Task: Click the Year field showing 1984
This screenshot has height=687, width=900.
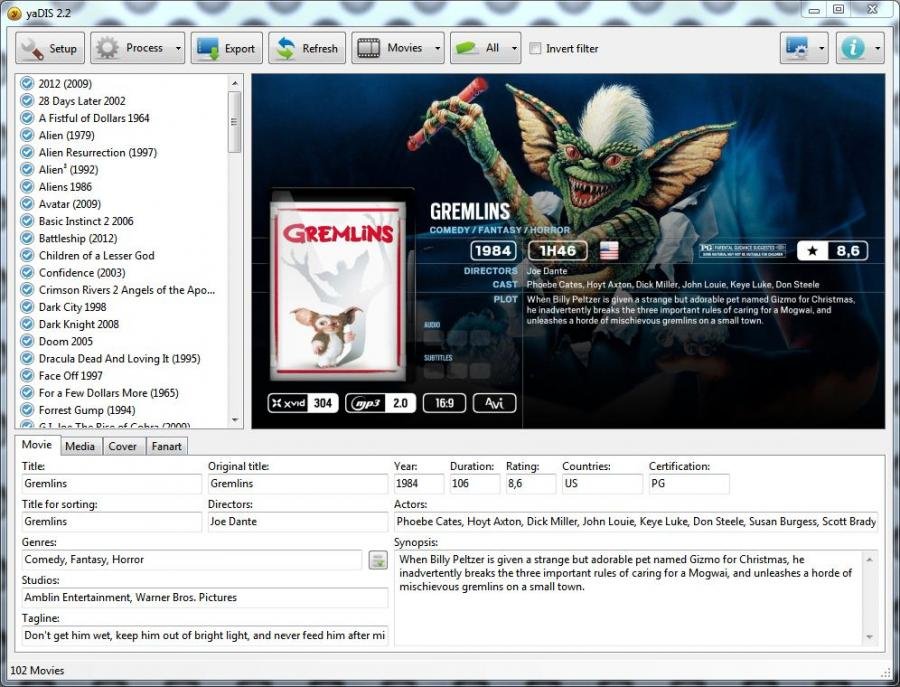Action: [x=419, y=484]
